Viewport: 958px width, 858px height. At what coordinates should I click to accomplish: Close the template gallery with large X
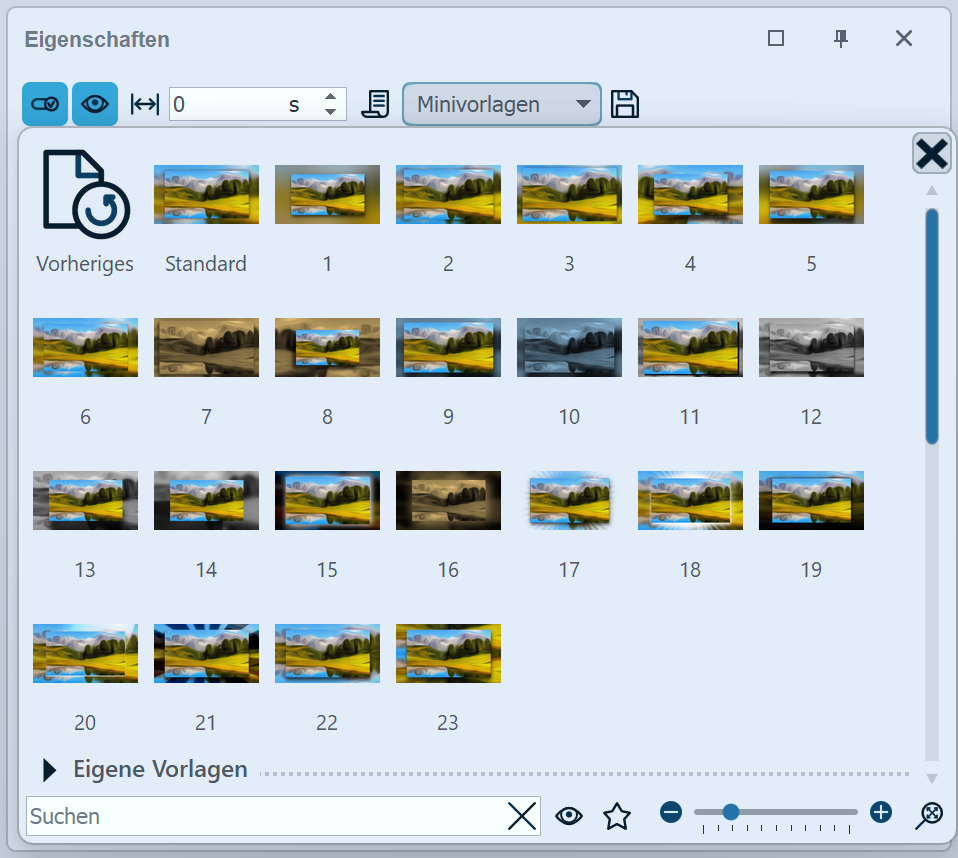click(931, 154)
